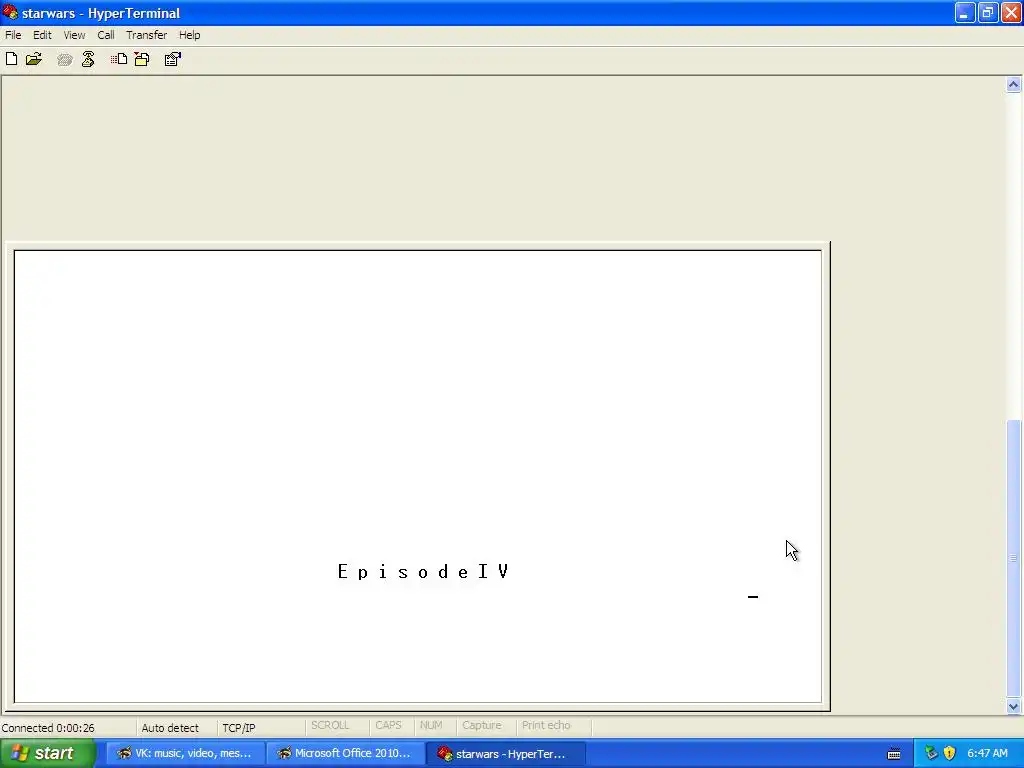
Task: Click Connected 0:00:26 status entry
Action: (x=48, y=728)
